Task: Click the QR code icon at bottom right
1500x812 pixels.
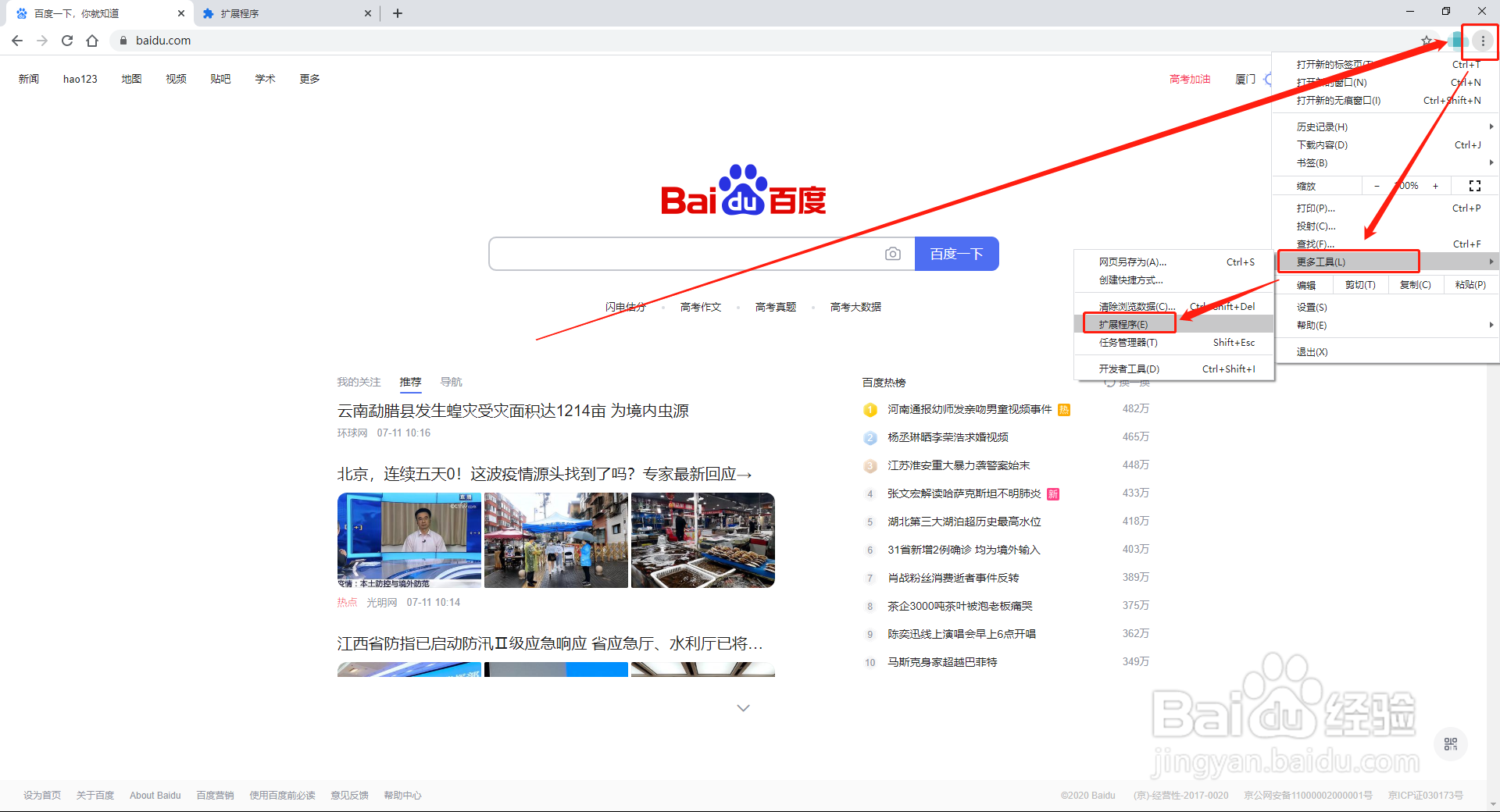Action: [x=1451, y=744]
